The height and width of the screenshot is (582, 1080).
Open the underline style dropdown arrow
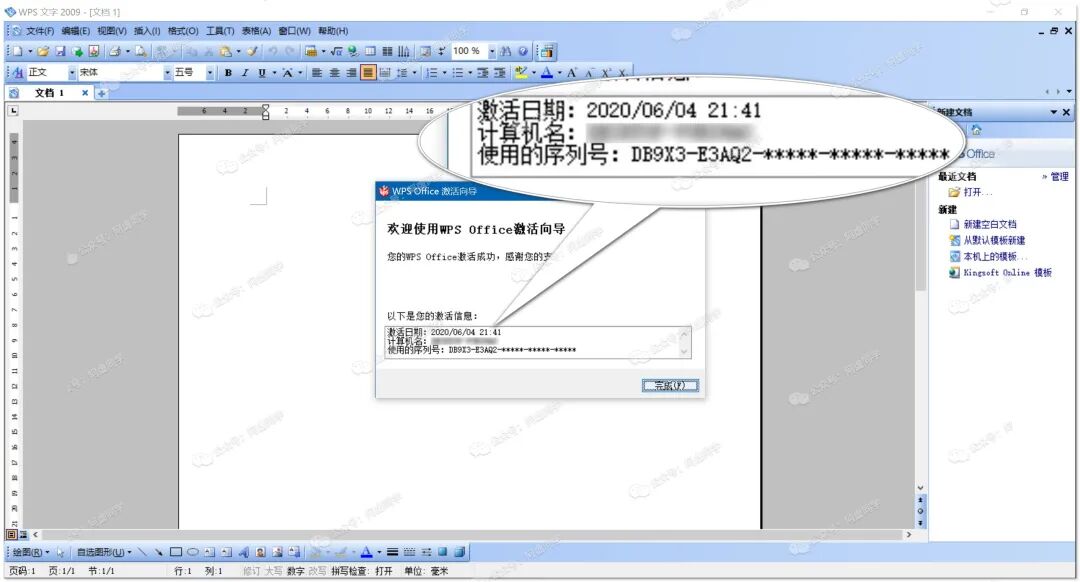[x=274, y=72]
